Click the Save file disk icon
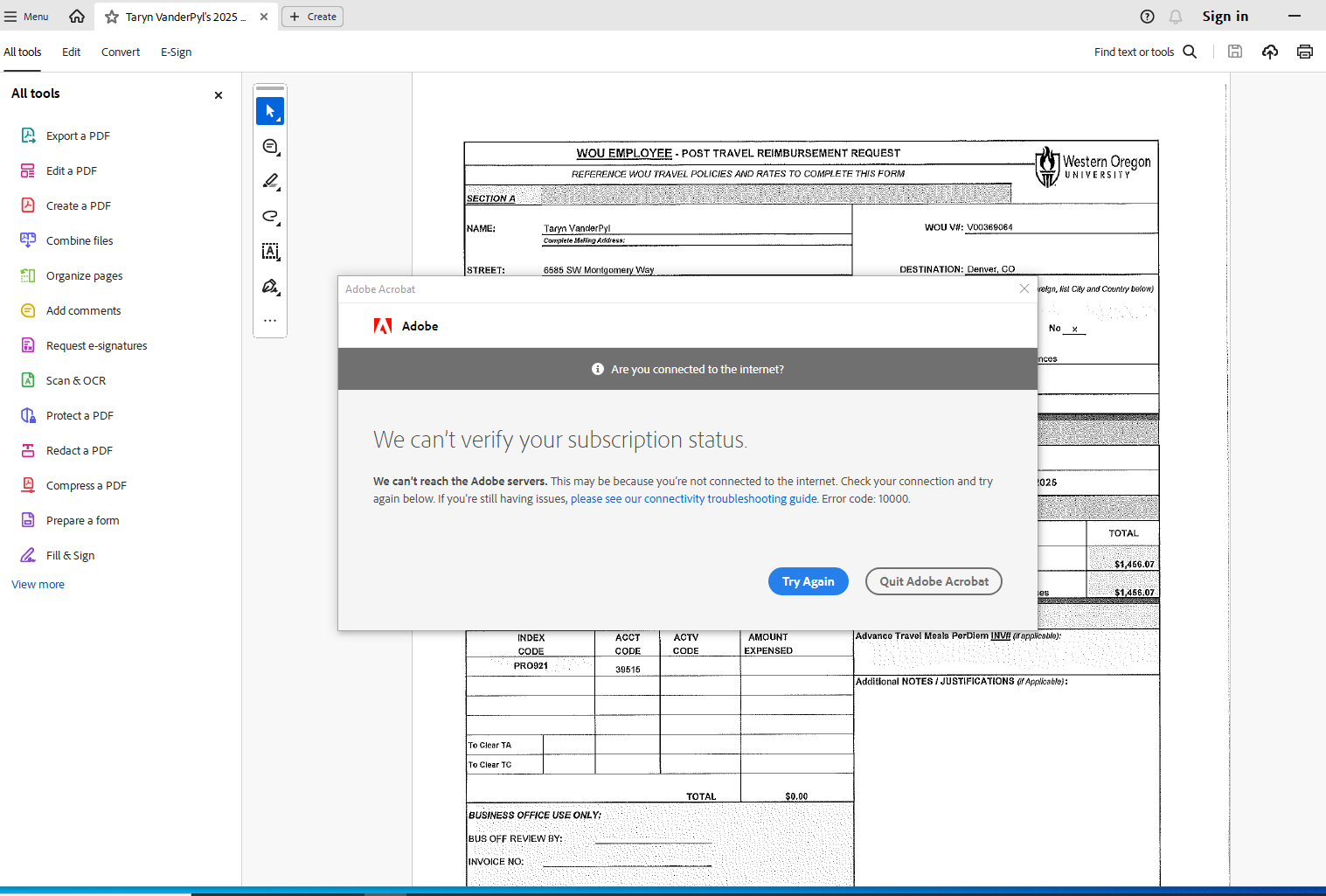The height and width of the screenshot is (896, 1326). (x=1235, y=52)
